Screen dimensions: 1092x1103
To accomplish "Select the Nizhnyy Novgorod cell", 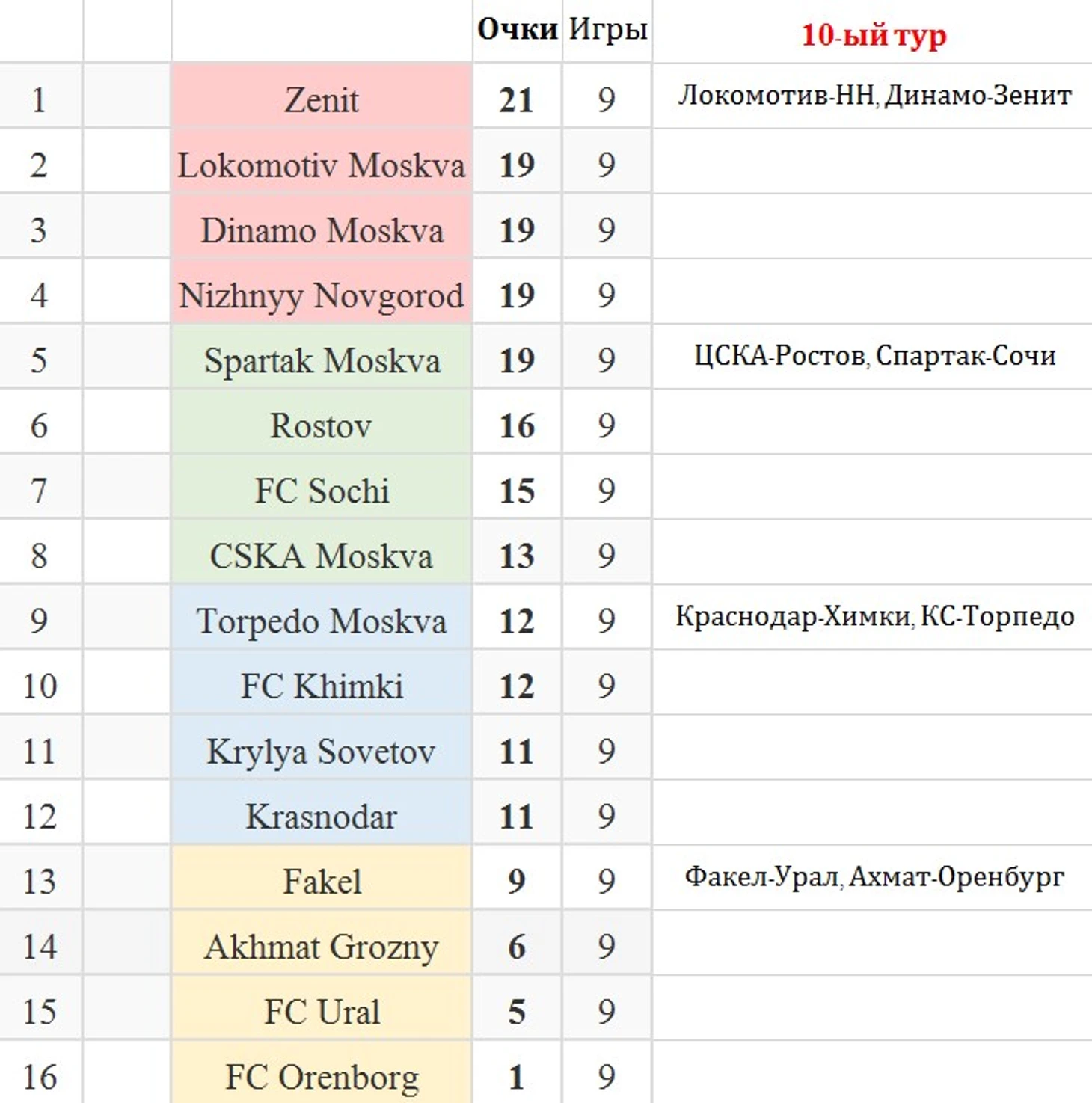I will tap(322, 295).
